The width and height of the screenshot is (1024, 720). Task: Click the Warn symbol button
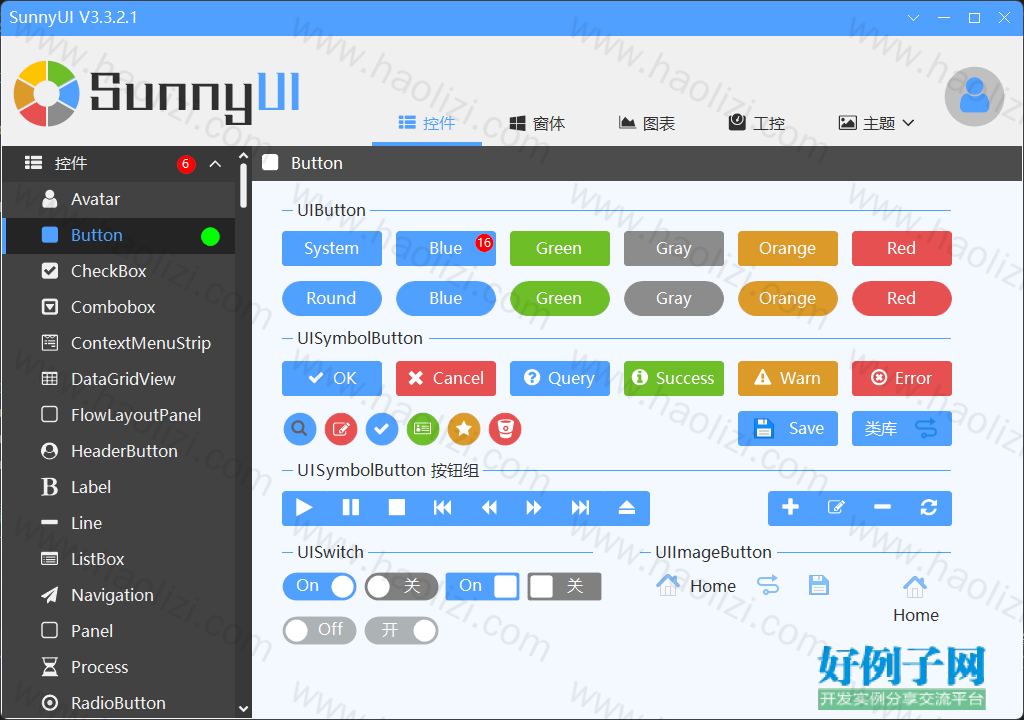click(788, 378)
